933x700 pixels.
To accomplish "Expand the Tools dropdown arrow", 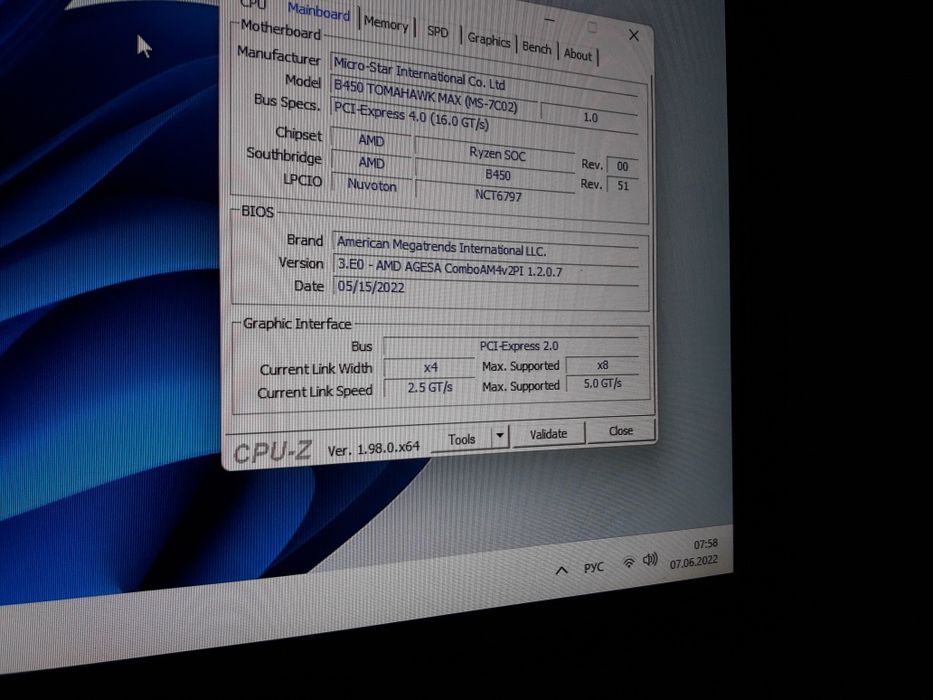I will (x=500, y=436).
